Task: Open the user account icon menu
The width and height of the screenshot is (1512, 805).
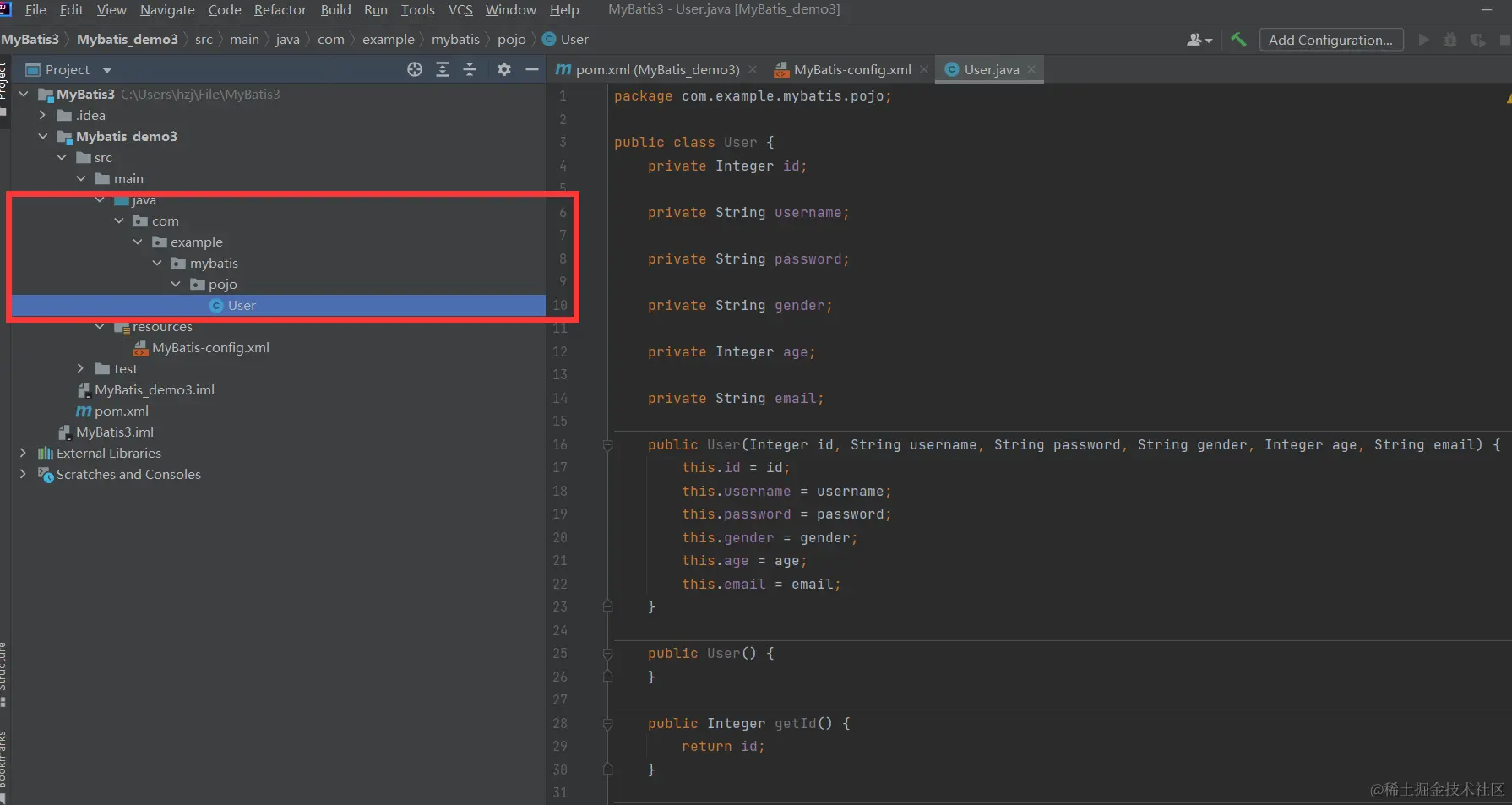Action: coord(1199,40)
